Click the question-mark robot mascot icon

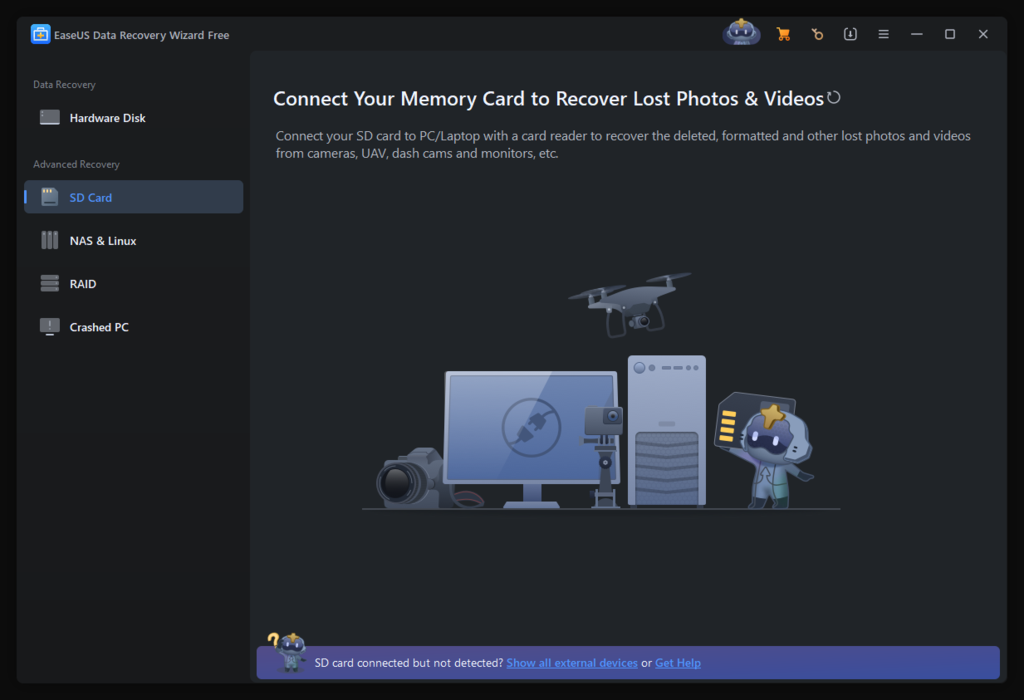[287, 651]
